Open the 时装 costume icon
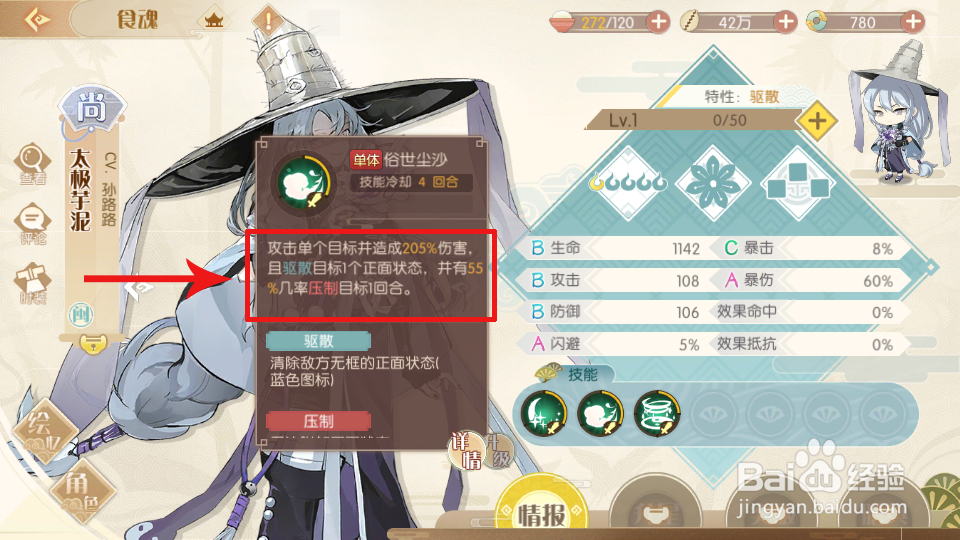The height and width of the screenshot is (540, 960). click(x=32, y=283)
